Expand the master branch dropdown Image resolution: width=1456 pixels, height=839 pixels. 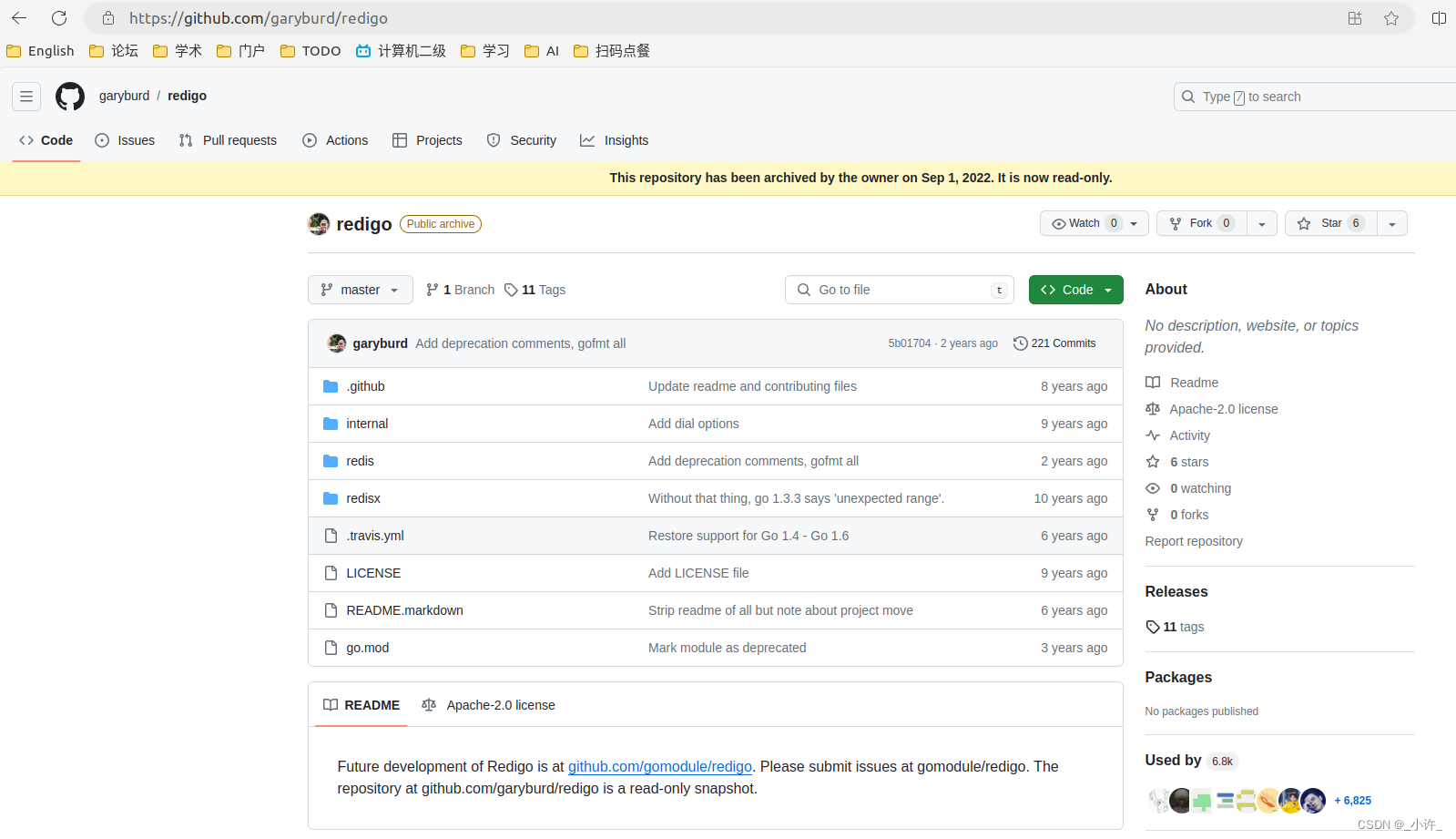(361, 290)
